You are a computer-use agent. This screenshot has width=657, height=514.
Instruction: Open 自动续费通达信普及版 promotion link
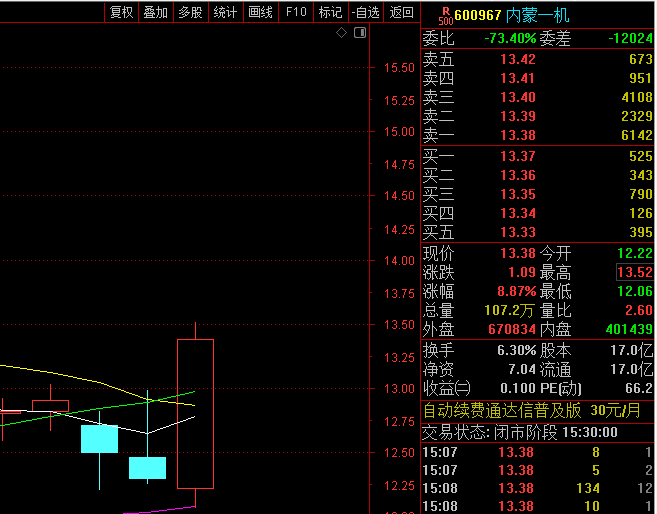click(532, 411)
